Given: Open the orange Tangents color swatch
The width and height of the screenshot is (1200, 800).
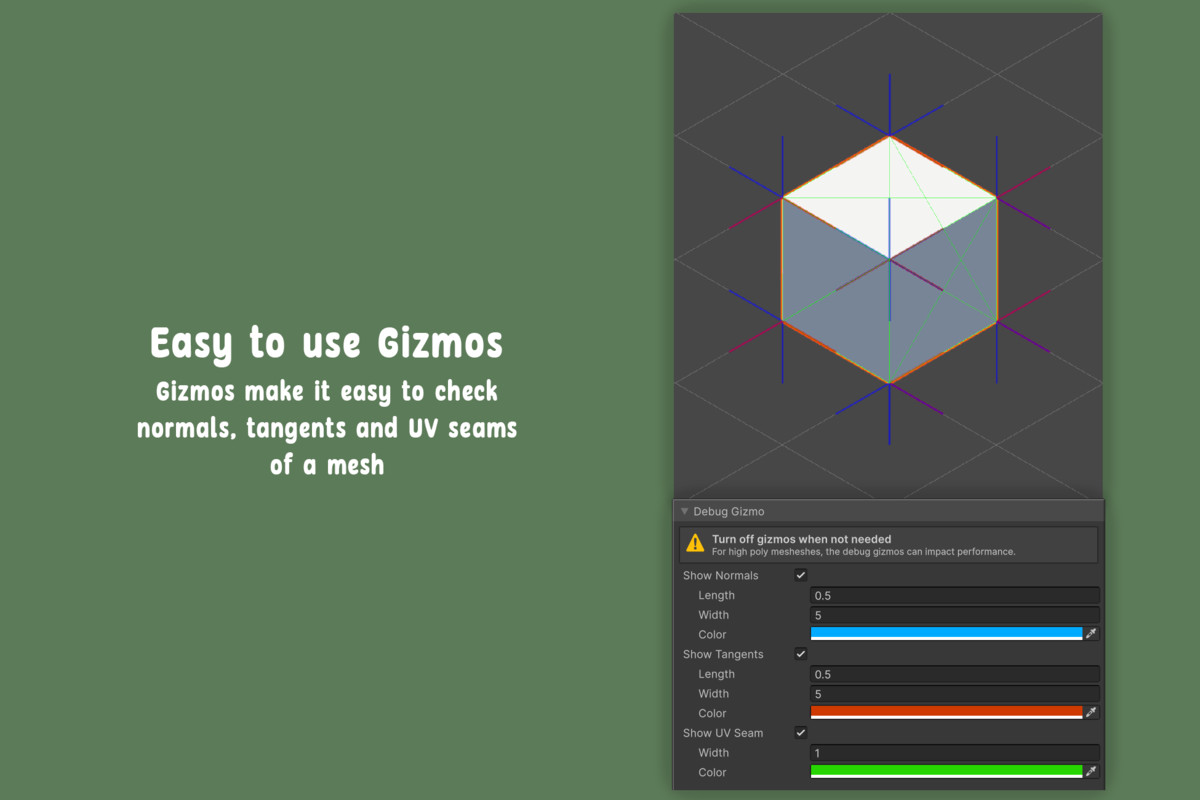Looking at the screenshot, I should [x=946, y=713].
